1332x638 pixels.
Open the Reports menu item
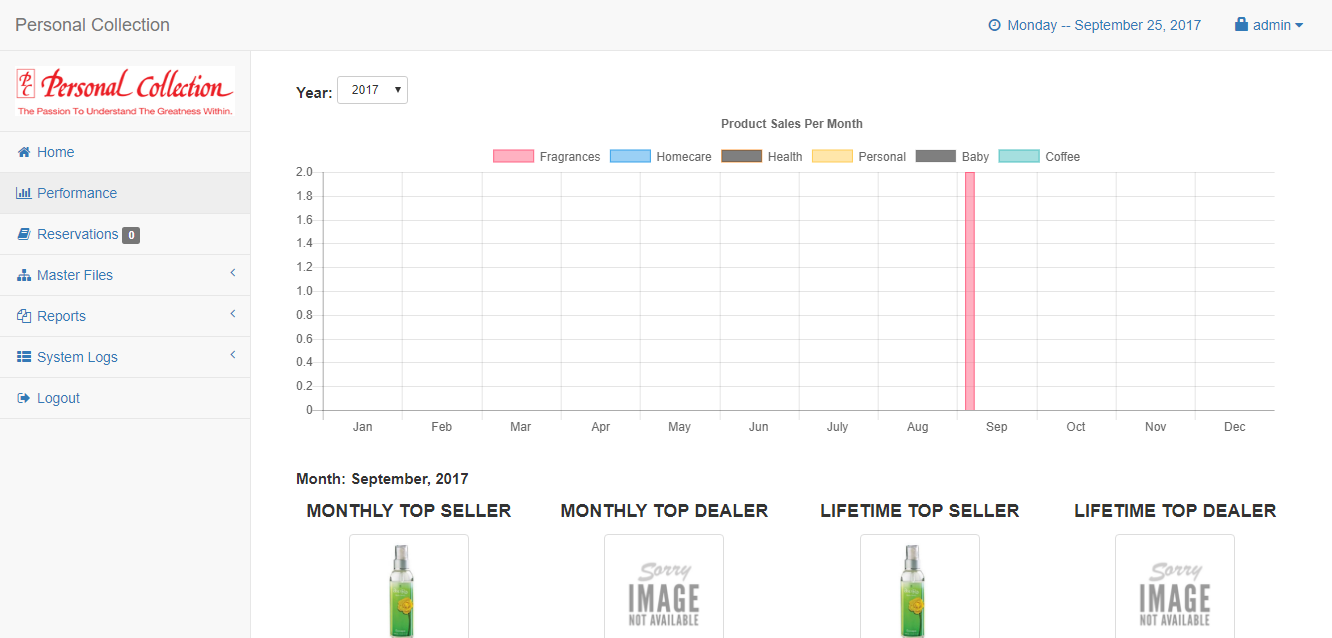(x=125, y=316)
